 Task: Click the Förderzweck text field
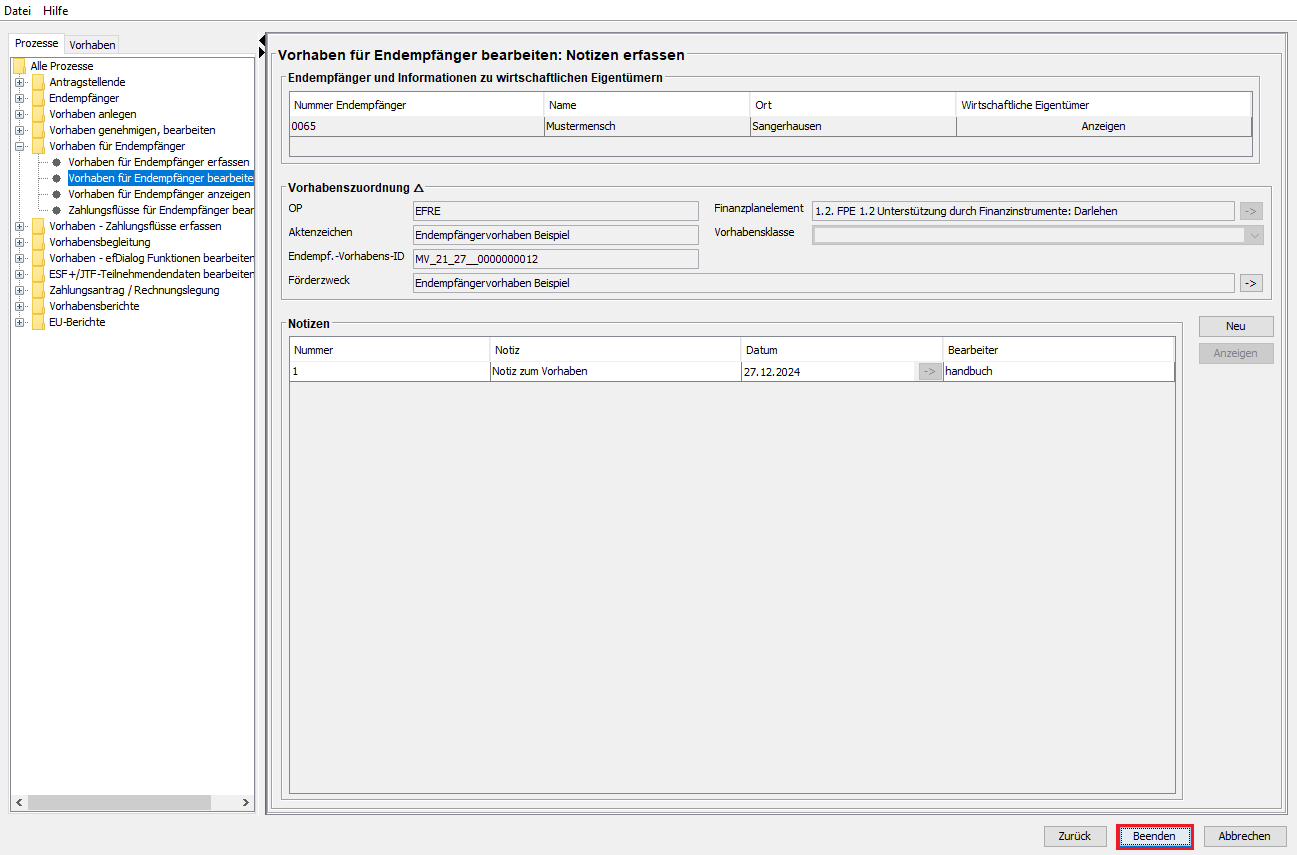click(x=823, y=283)
